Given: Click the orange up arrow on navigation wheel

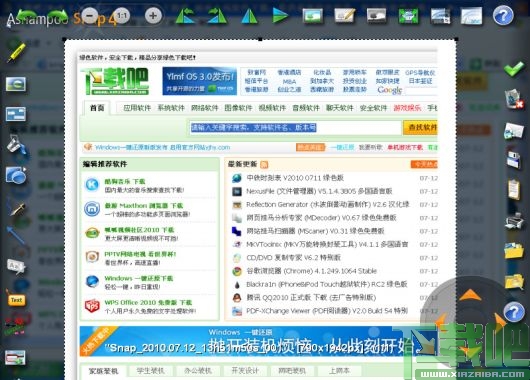Looking at the screenshot, I should pos(470,295).
